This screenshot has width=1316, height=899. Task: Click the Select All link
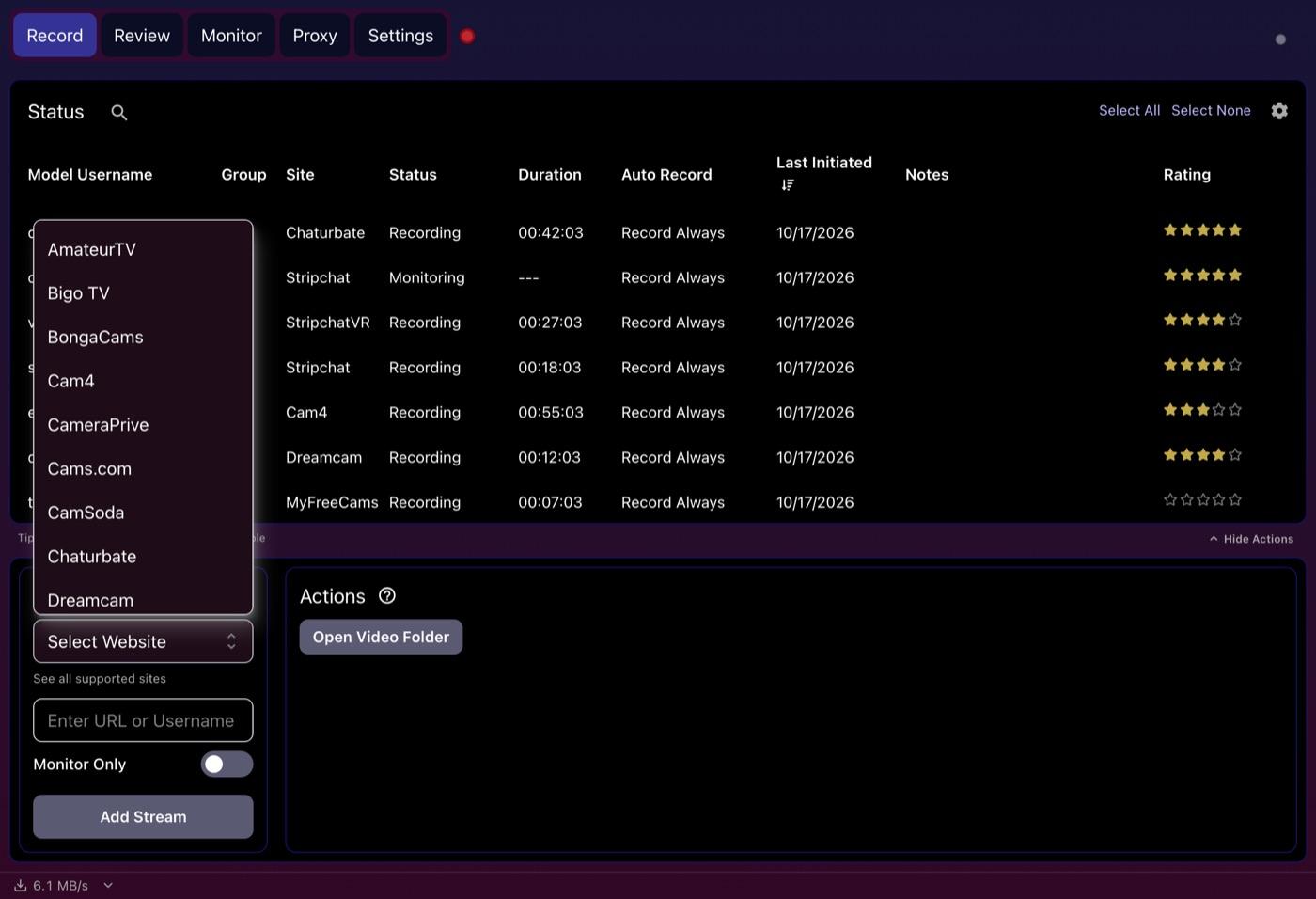(1129, 111)
